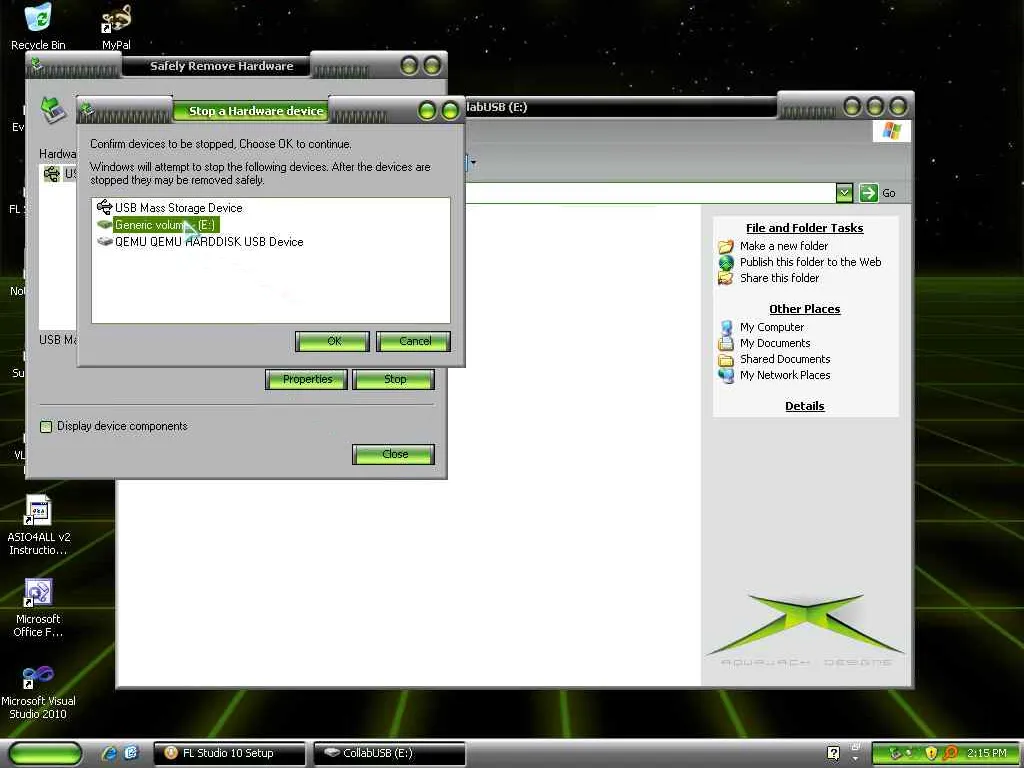Click the 2:15 PM clock in tray

986,753
